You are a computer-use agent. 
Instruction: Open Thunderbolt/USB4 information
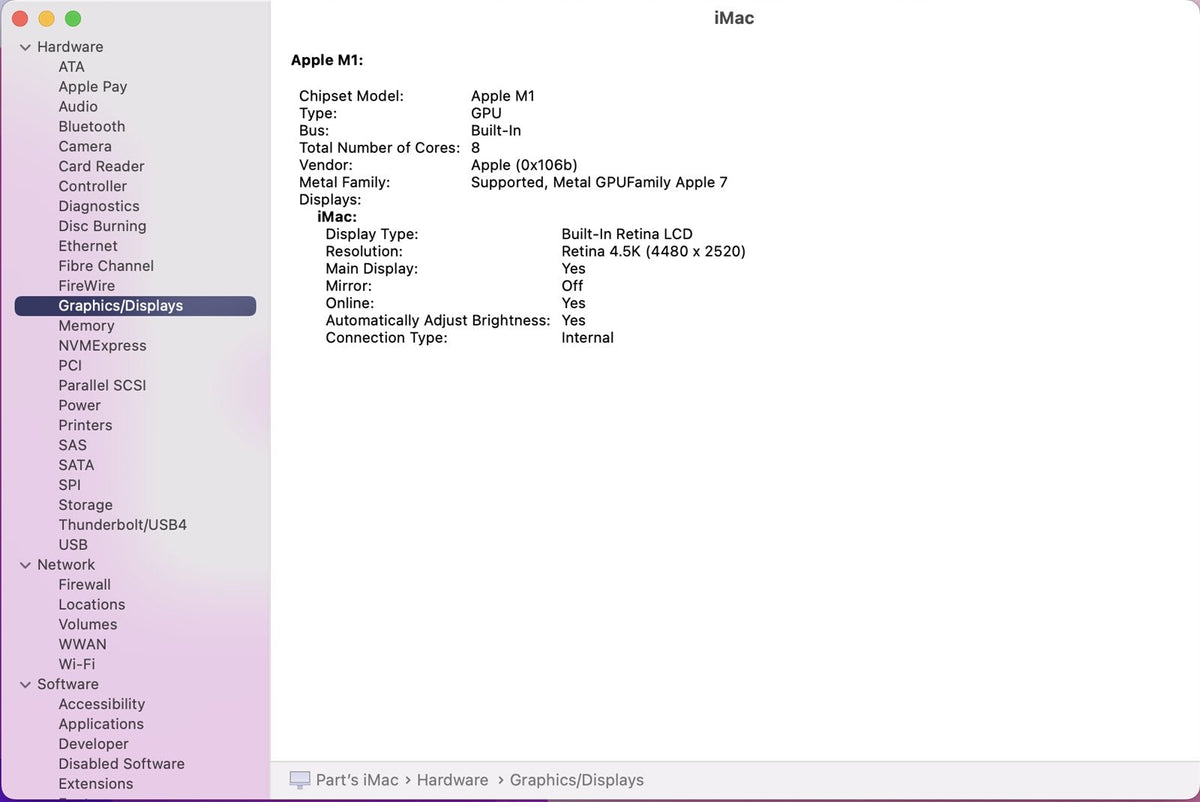tap(122, 525)
